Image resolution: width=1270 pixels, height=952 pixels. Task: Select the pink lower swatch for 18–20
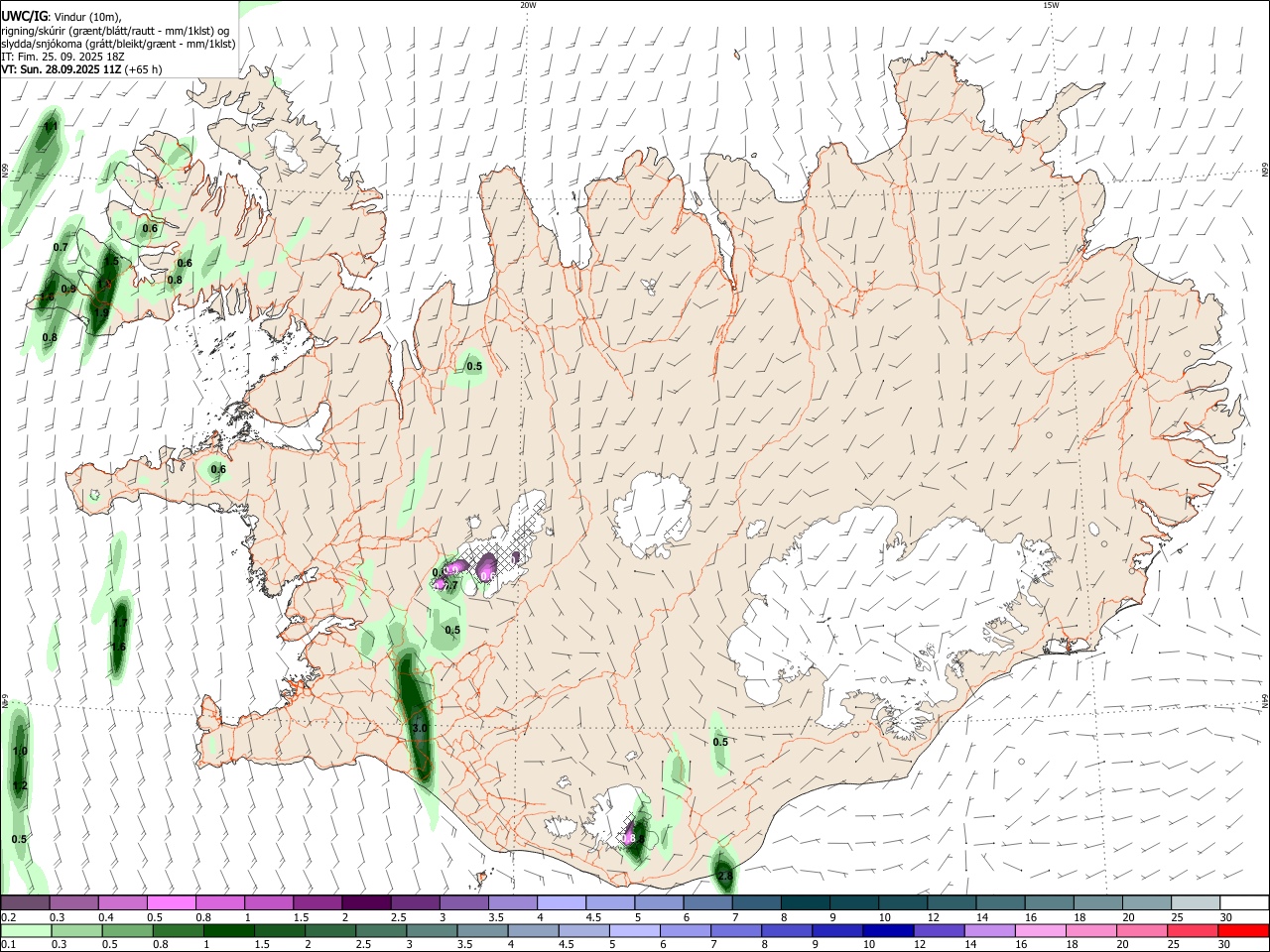pos(1091,930)
